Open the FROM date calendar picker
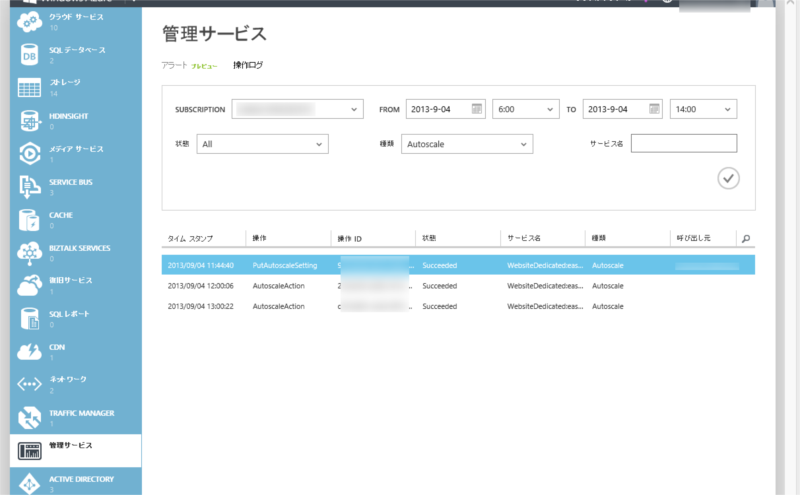 [x=477, y=109]
